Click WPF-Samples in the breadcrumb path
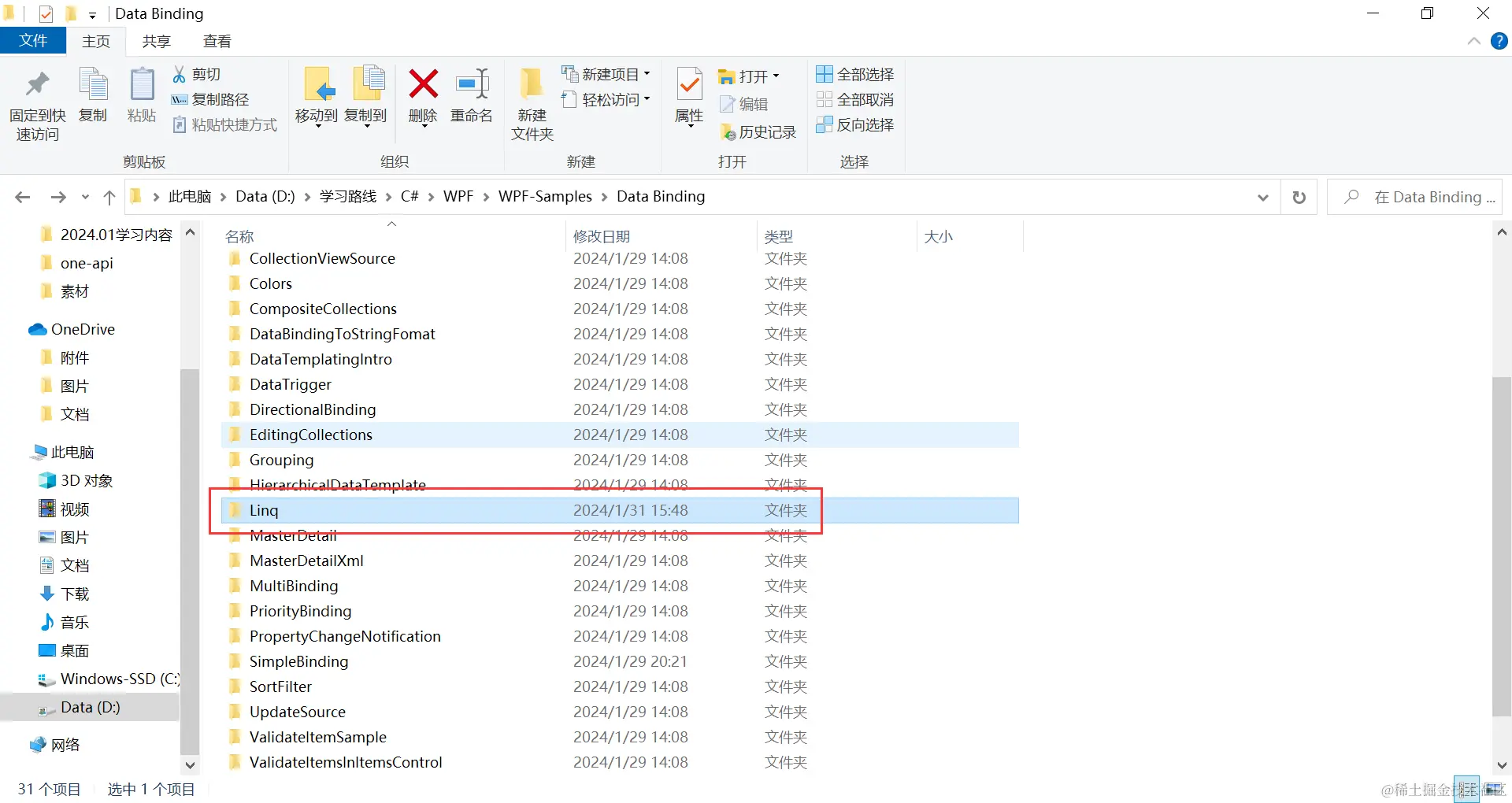Image resolution: width=1512 pixels, height=803 pixels. click(x=545, y=197)
